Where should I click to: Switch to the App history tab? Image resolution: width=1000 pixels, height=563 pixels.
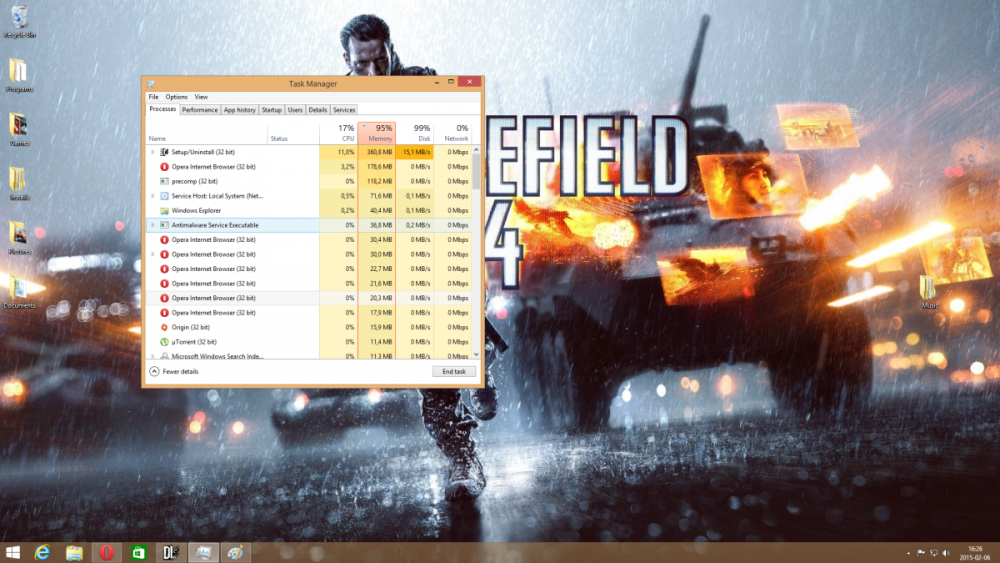pyautogui.click(x=239, y=110)
